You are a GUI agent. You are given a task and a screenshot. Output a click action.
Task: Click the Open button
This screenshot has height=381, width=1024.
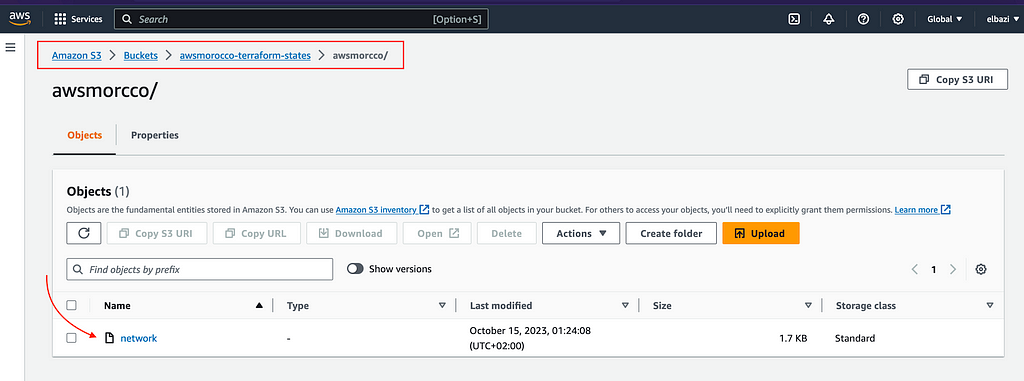437,233
